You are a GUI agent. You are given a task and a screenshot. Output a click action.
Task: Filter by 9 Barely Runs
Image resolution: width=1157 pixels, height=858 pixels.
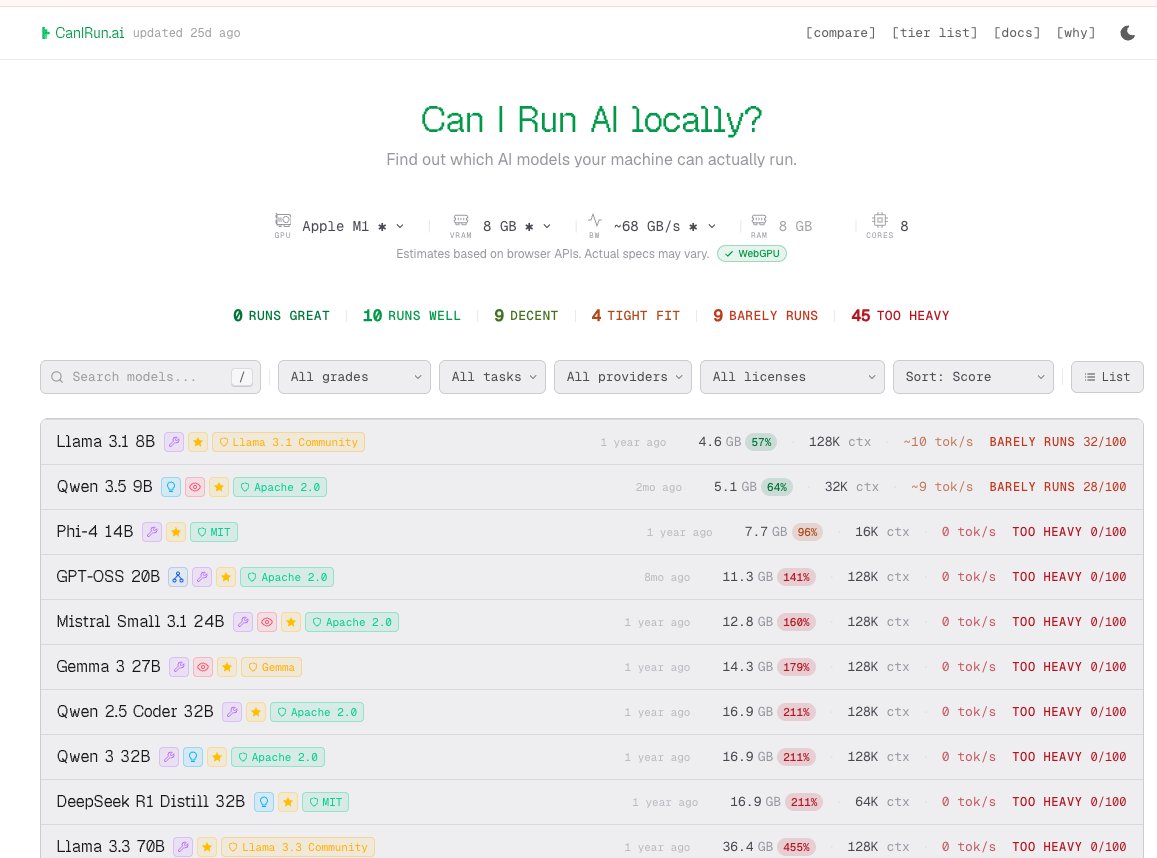(x=765, y=316)
